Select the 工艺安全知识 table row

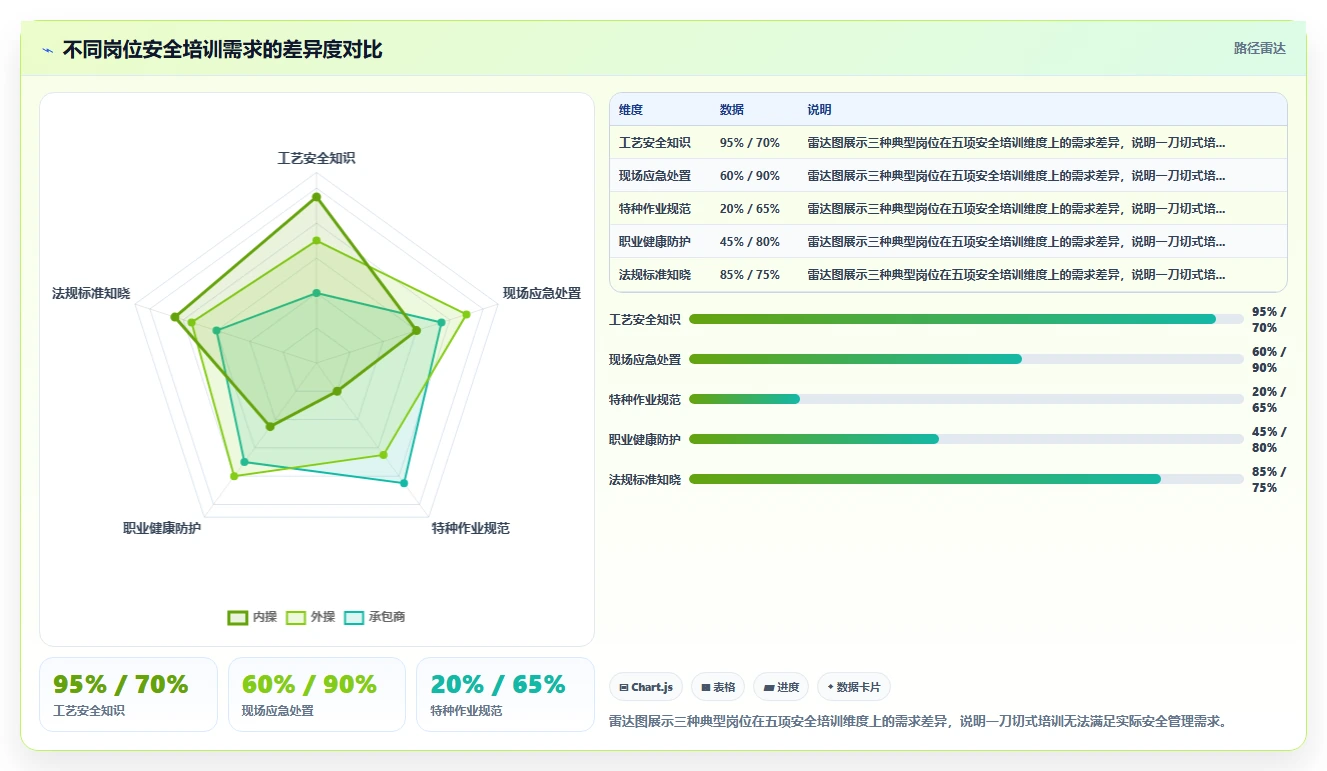coord(948,143)
